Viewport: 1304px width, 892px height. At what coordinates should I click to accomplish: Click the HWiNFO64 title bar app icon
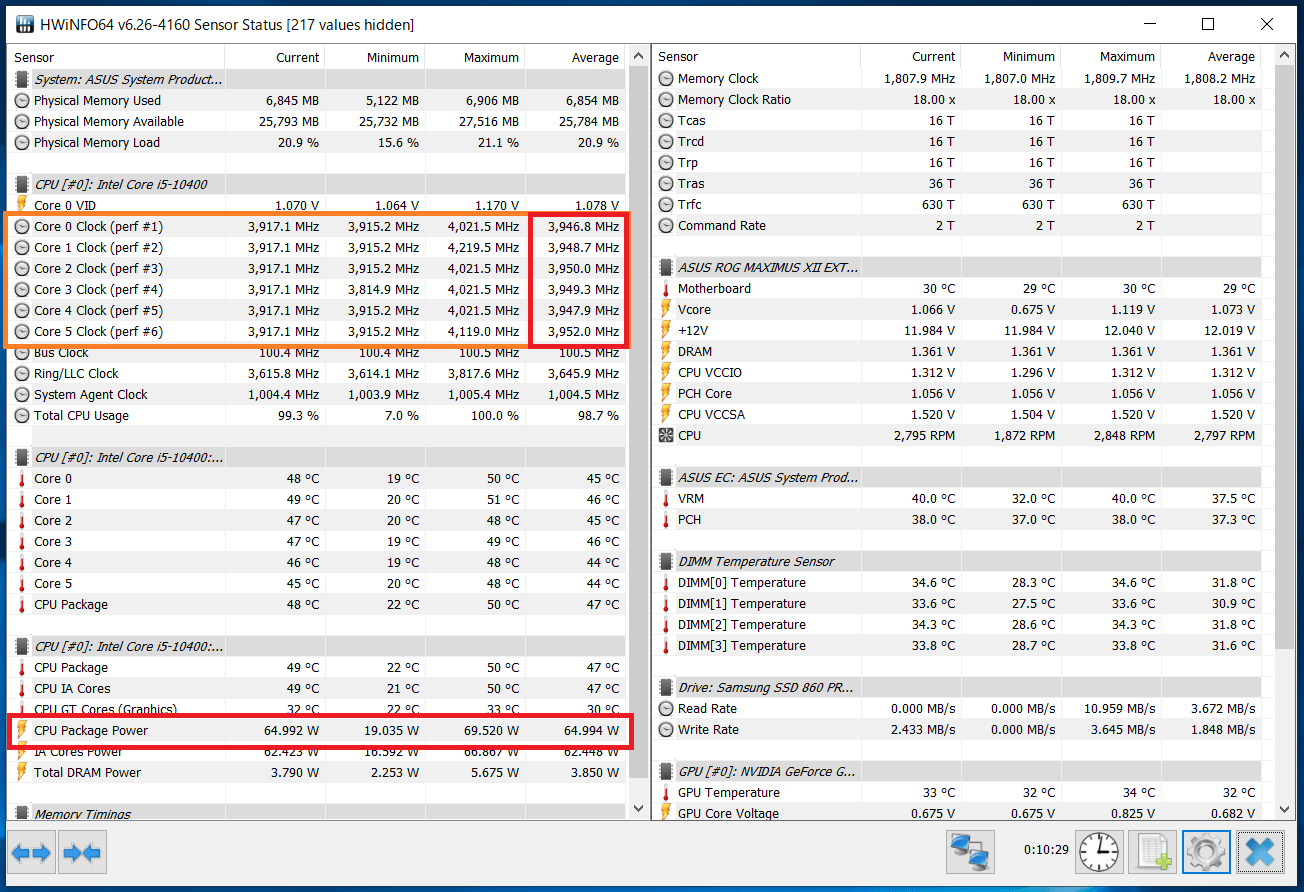(24, 24)
